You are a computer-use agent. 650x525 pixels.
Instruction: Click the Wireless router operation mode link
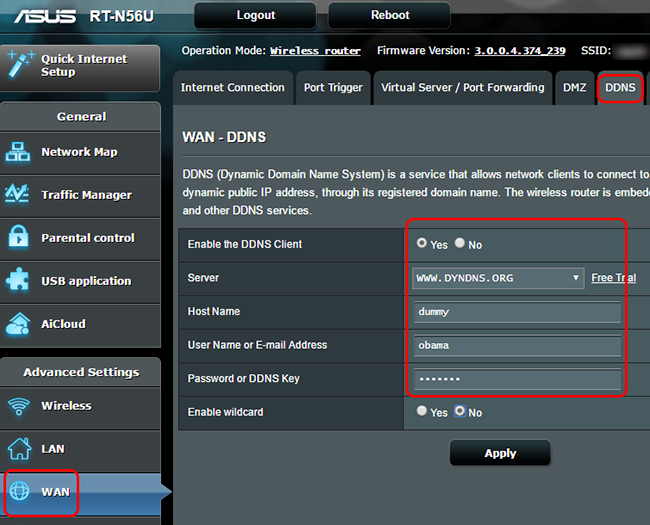315,51
